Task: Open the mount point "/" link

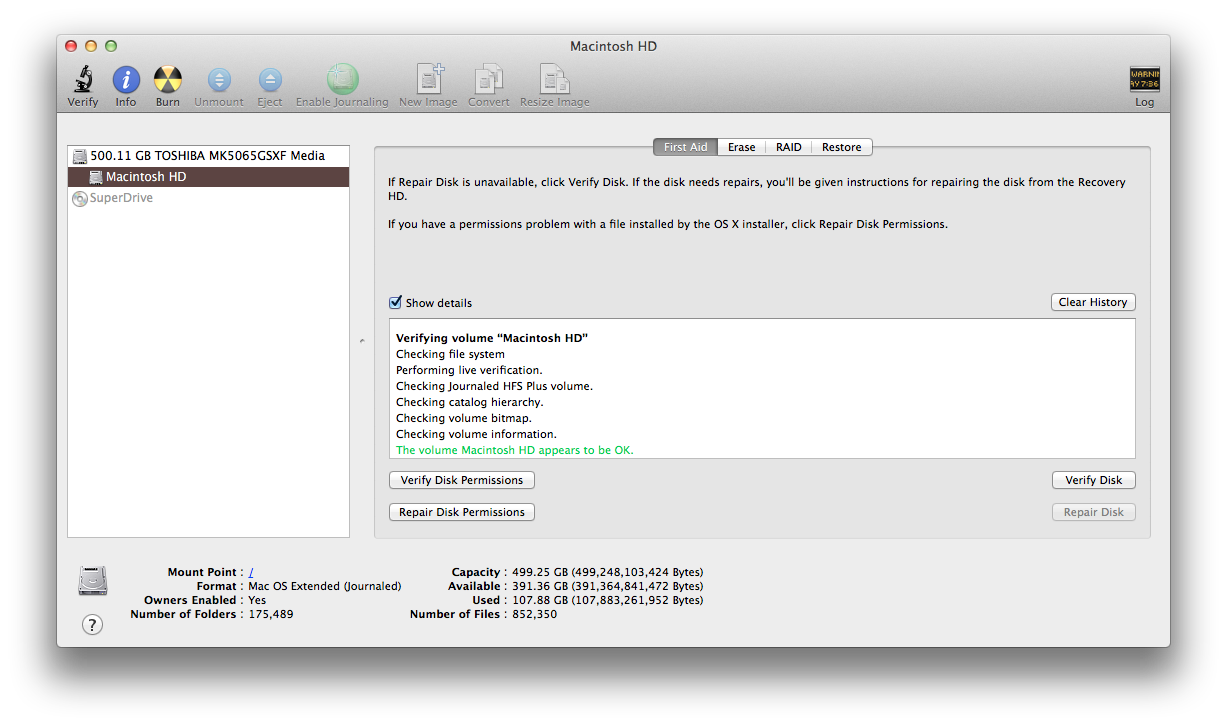Action: click(251, 572)
